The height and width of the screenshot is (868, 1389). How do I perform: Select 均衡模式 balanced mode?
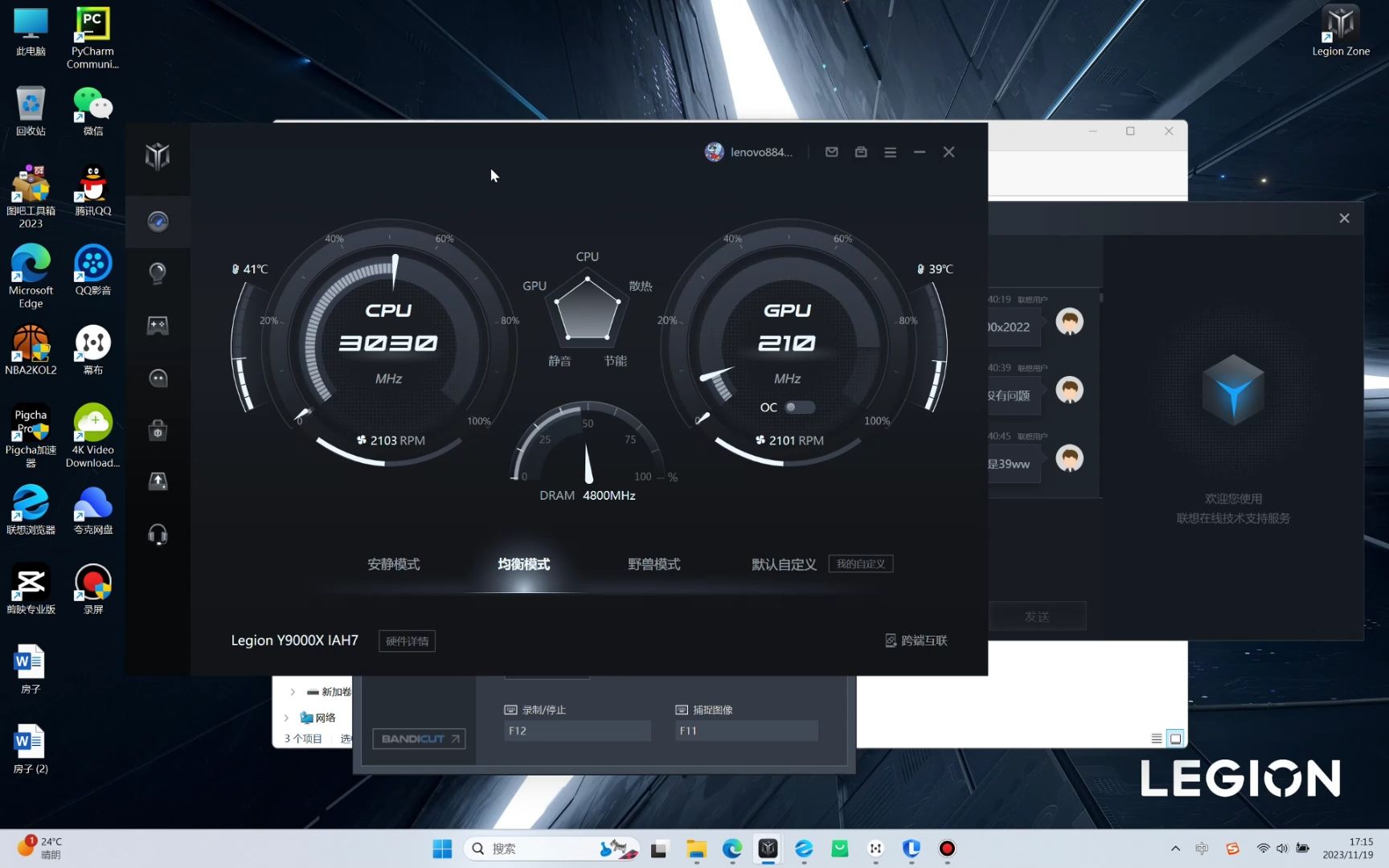524,564
